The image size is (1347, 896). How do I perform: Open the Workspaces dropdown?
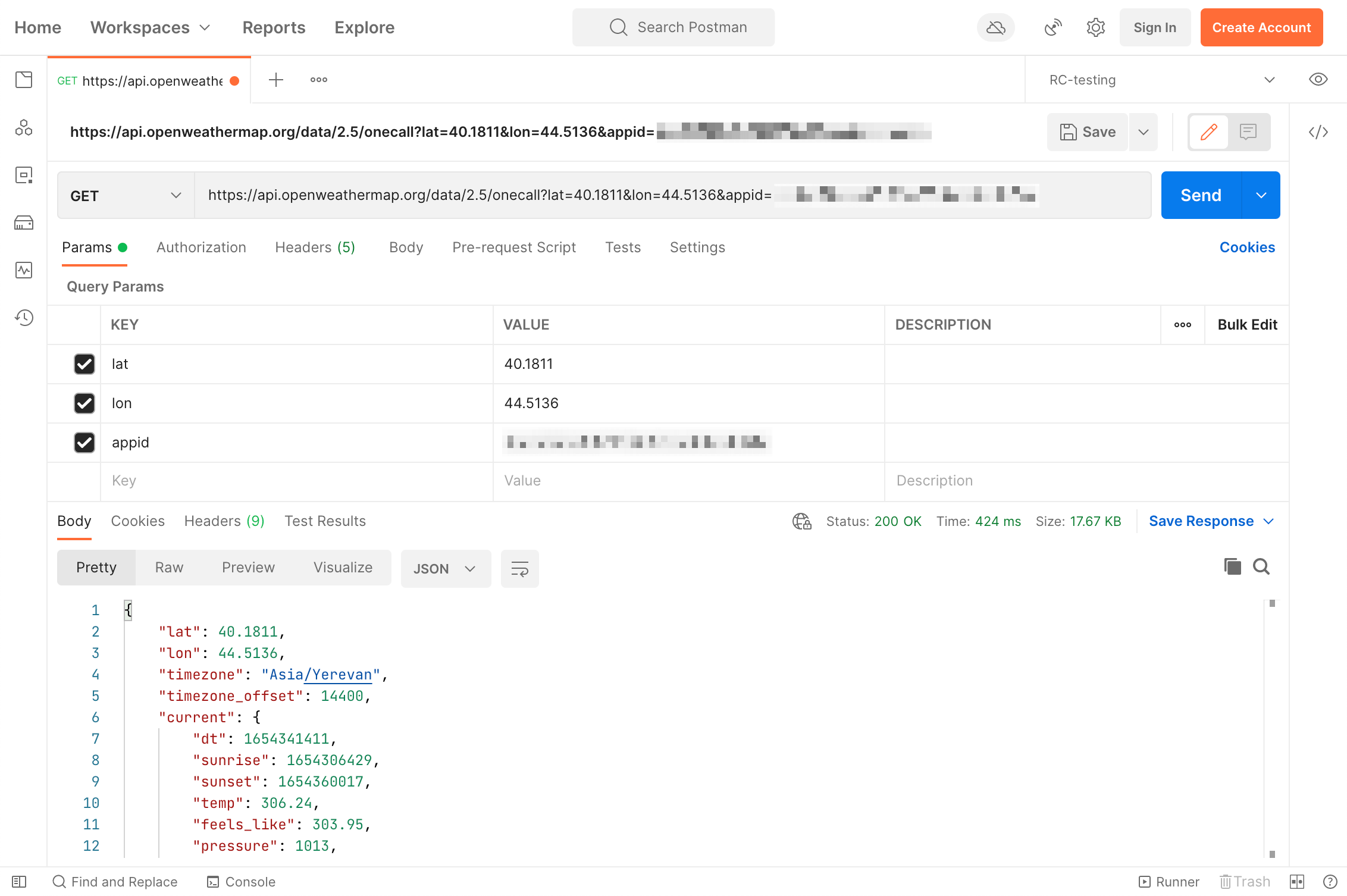(x=151, y=27)
